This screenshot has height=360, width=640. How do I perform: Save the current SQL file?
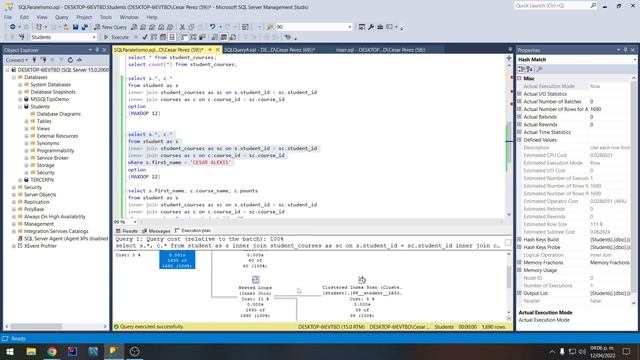[x=76, y=27]
